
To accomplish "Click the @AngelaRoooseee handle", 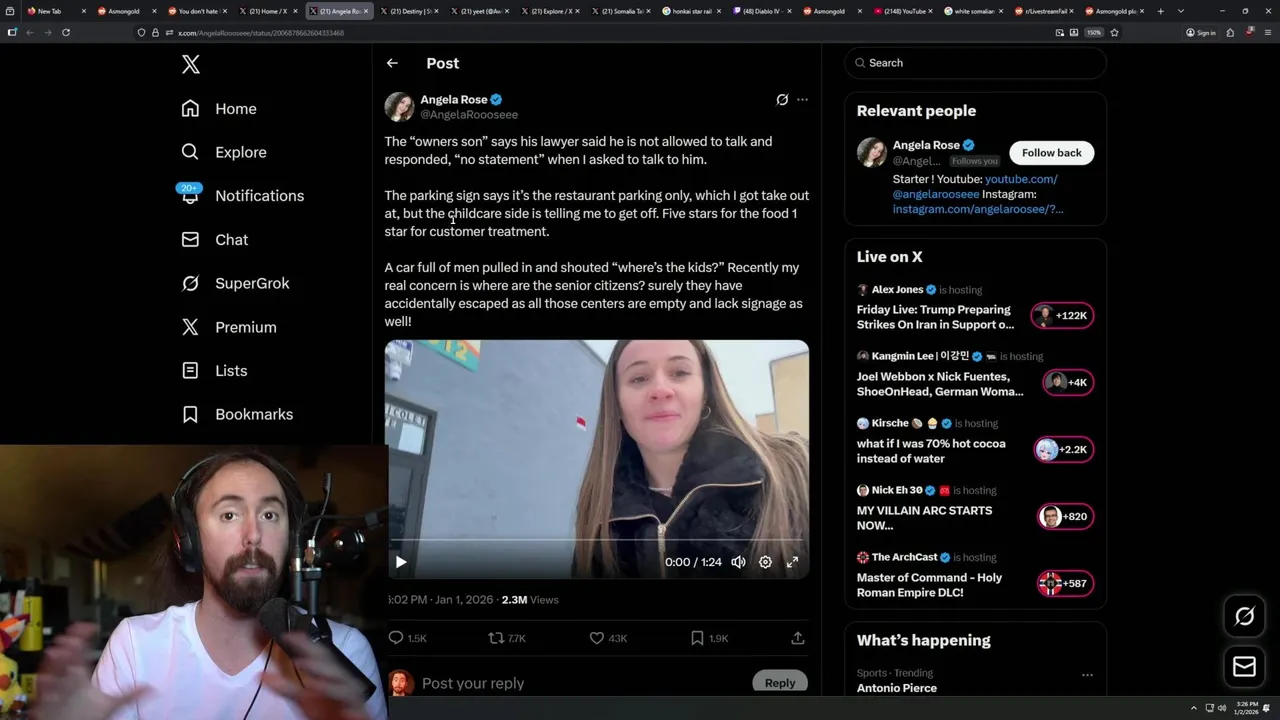I will point(469,115).
